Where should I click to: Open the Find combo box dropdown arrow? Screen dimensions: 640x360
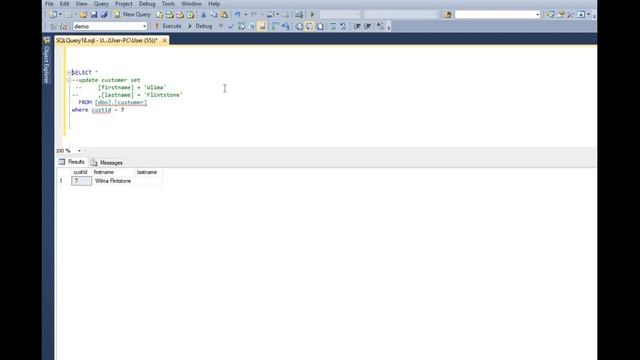tap(538, 15)
